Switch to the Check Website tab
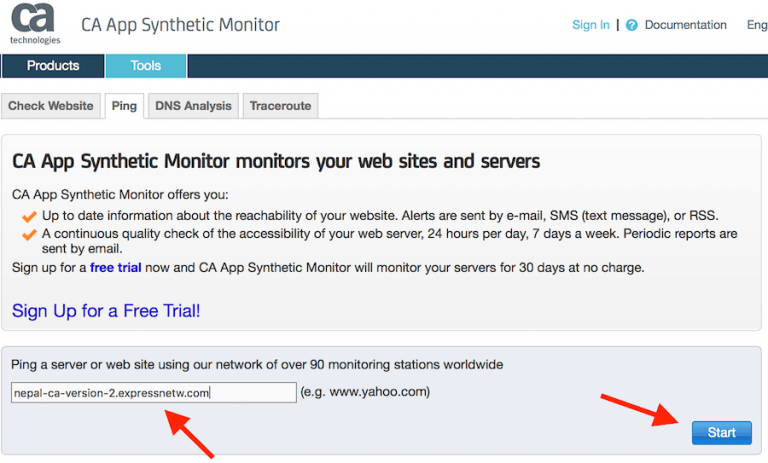 coord(50,106)
